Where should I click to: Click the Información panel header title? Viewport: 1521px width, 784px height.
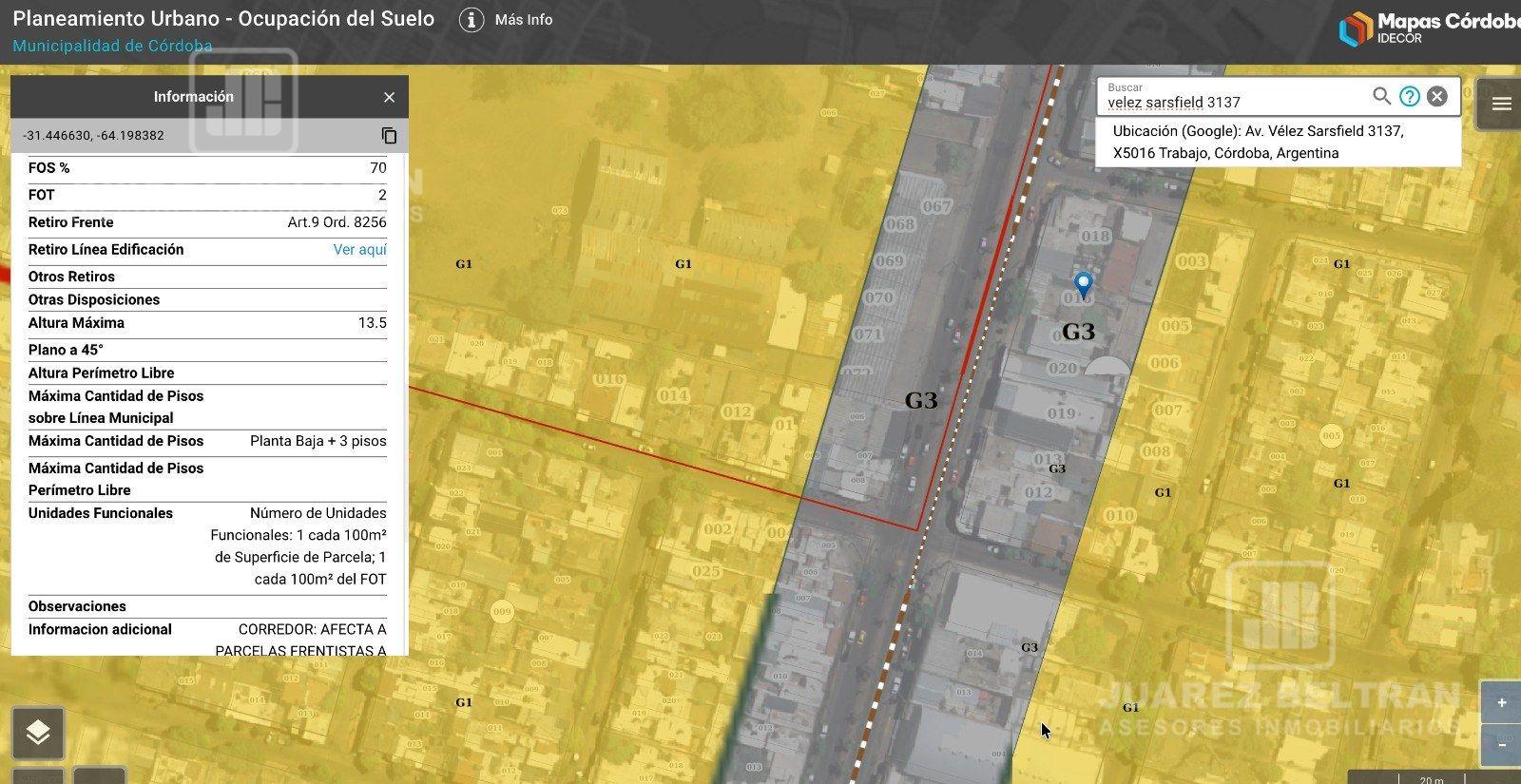coord(194,97)
